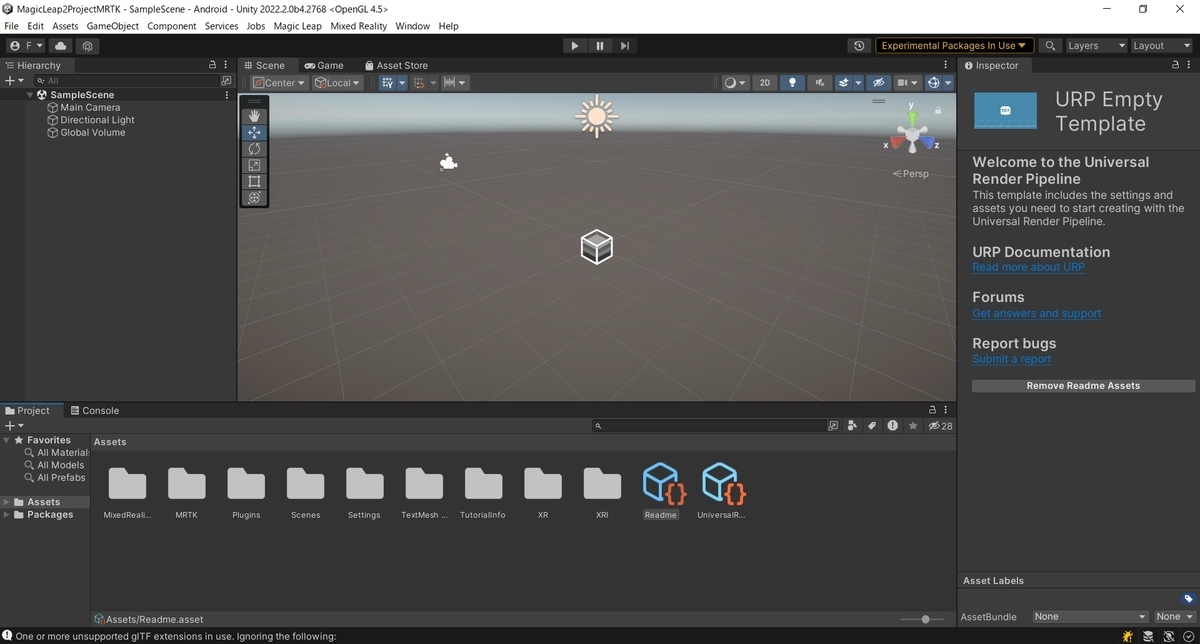This screenshot has height=644, width=1200.
Task: Open search by label filter in Project
Action: (871, 426)
